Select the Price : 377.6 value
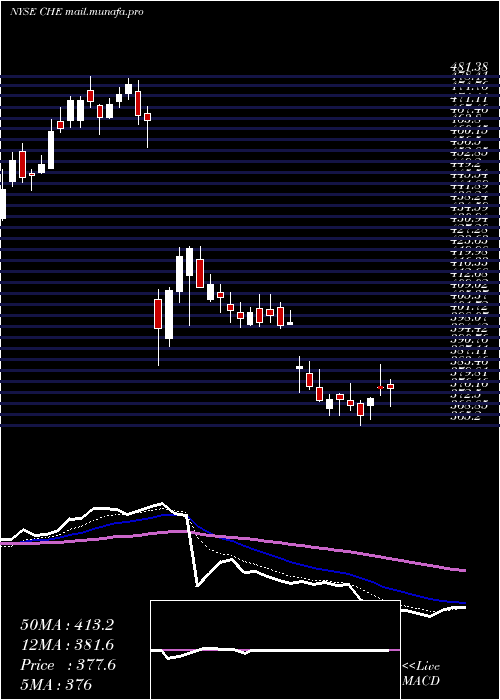Screen dimensions: 500x700 point(68,665)
